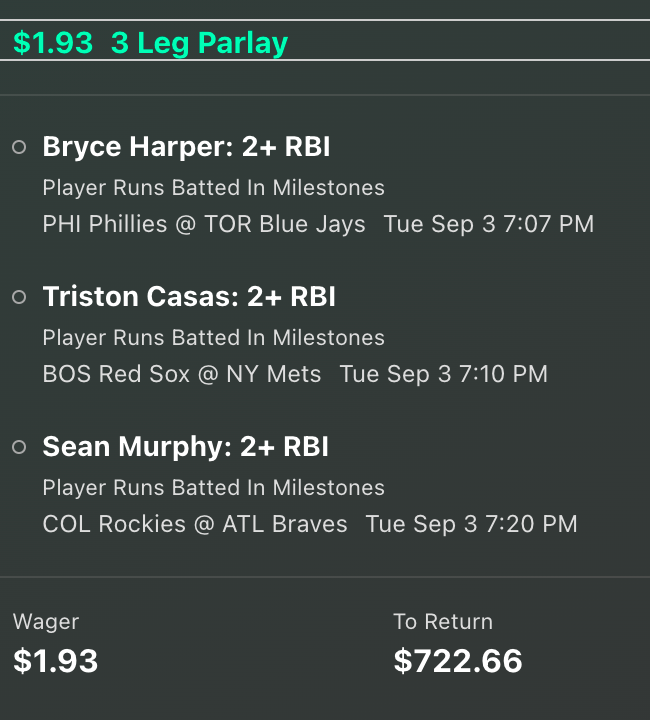Select the green $1.93 amount in header
The image size is (650, 720).
pyautogui.click(x=53, y=43)
